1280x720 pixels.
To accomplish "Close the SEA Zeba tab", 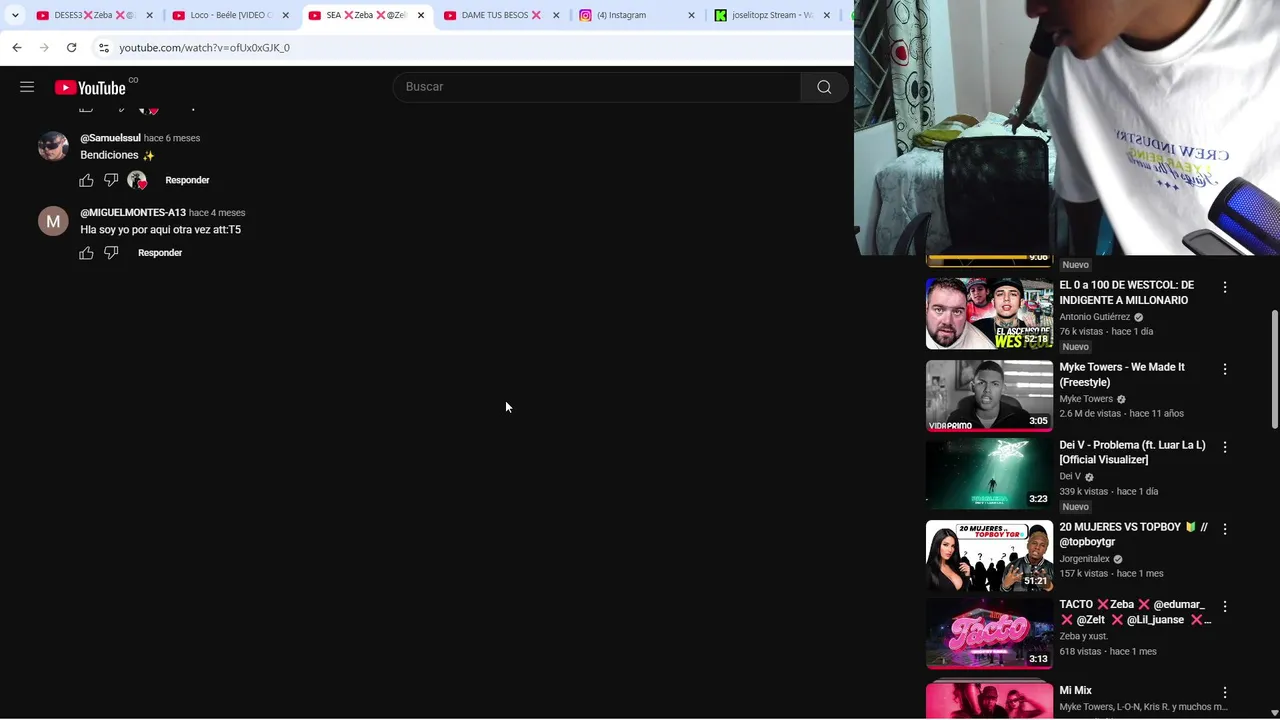I will tap(421, 15).
